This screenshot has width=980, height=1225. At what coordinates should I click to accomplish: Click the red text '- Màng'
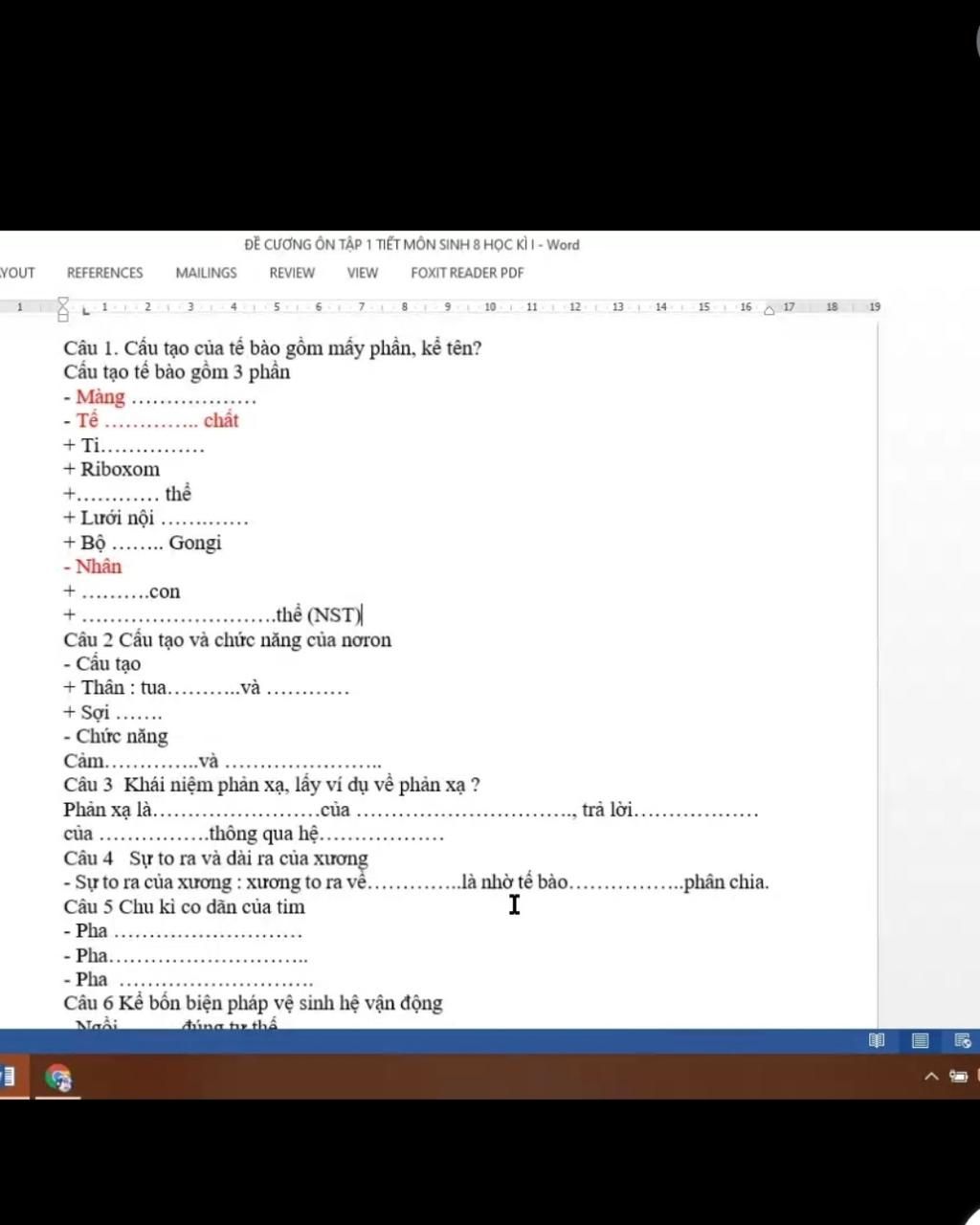[95, 397]
